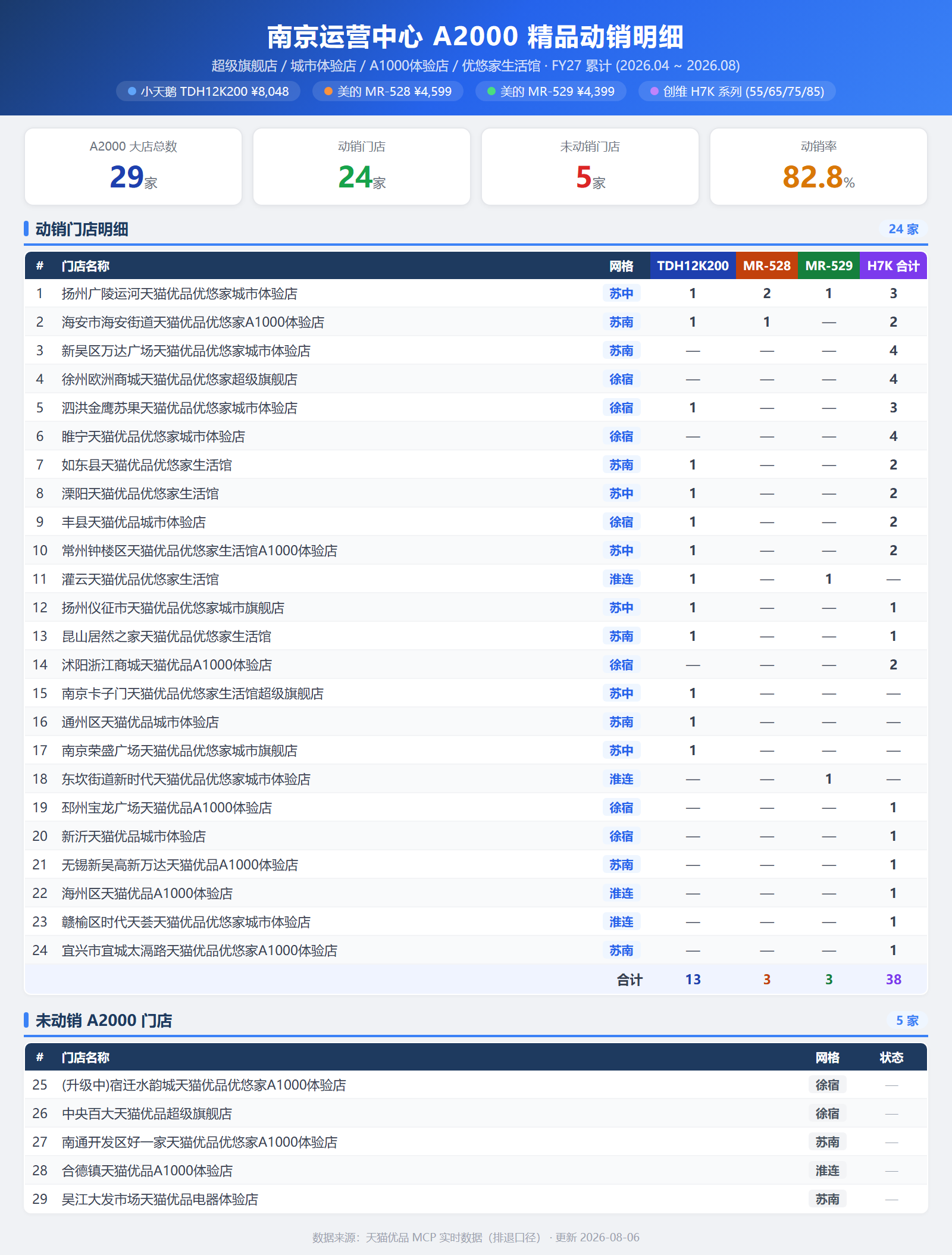Select row 中央百大天猫优品超级旗舰店
Image resolution: width=952 pixels, height=1255 pixels.
click(x=476, y=1113)
